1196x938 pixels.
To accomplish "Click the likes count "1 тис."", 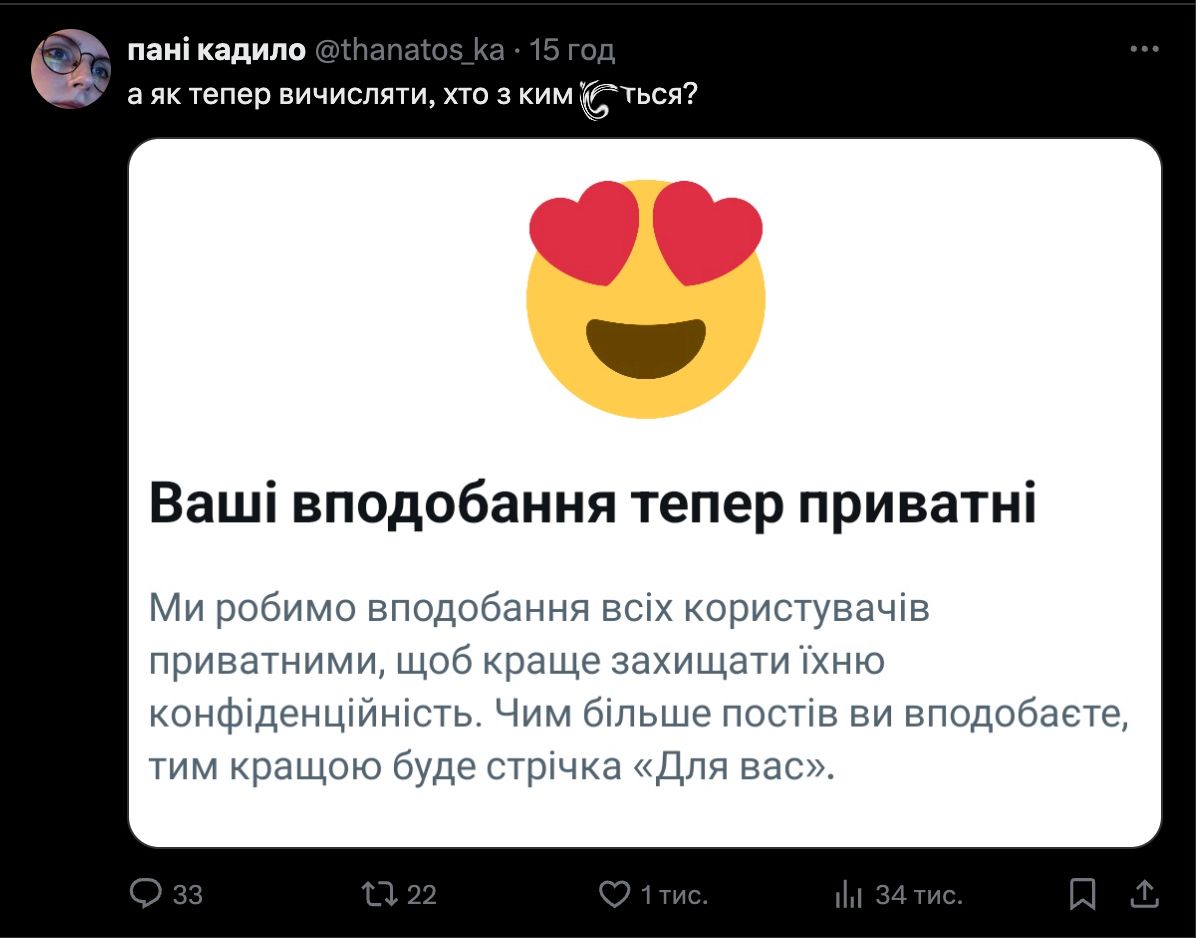I will tap(674, 895).
